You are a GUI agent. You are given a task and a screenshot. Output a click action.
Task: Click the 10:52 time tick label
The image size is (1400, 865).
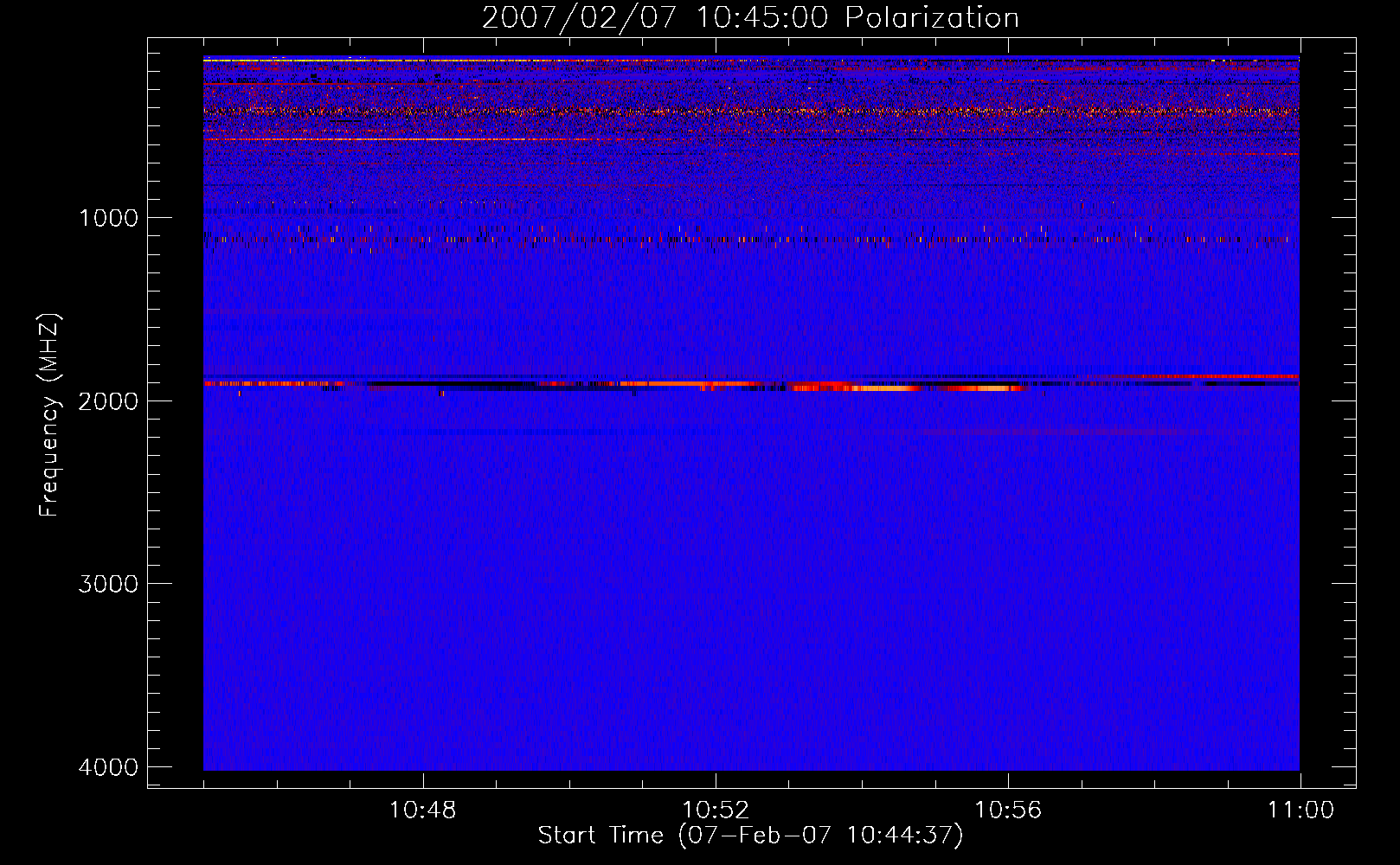point(716,811)
